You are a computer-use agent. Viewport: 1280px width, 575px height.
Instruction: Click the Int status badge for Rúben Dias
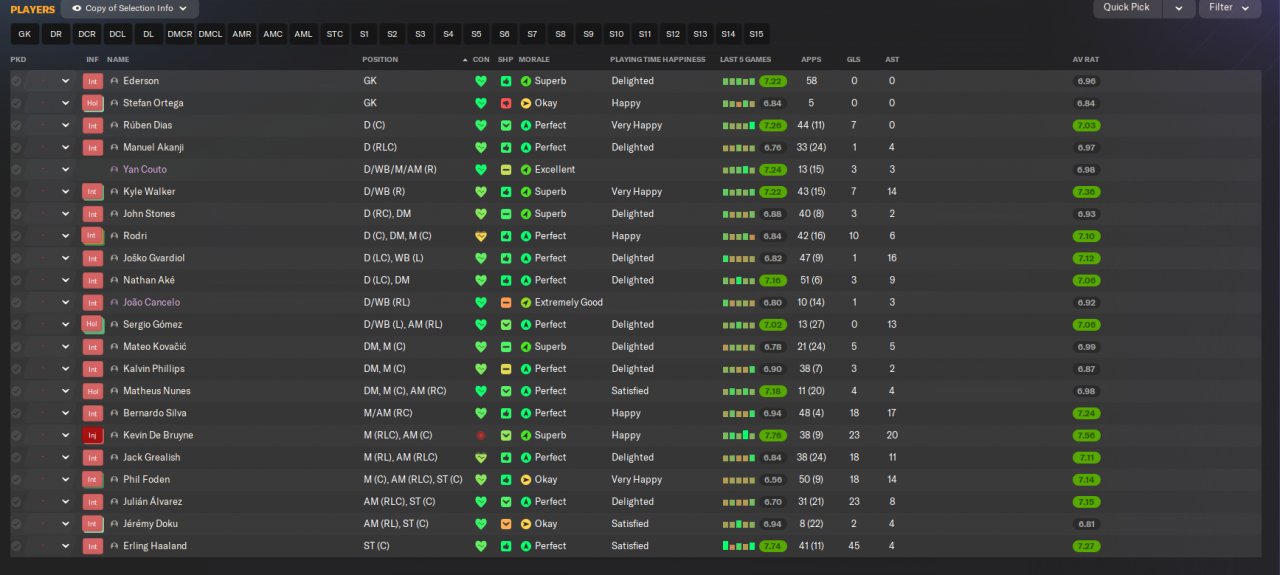click(93, 125)
